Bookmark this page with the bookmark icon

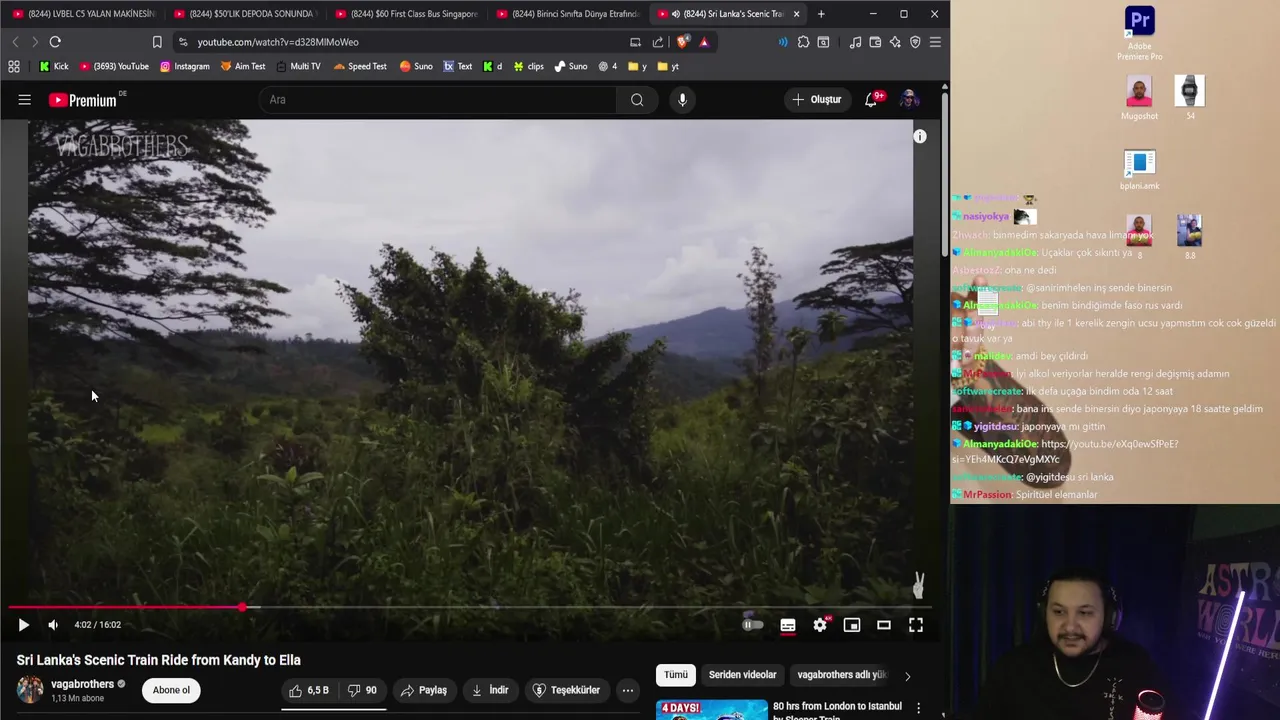pos(157,42)
